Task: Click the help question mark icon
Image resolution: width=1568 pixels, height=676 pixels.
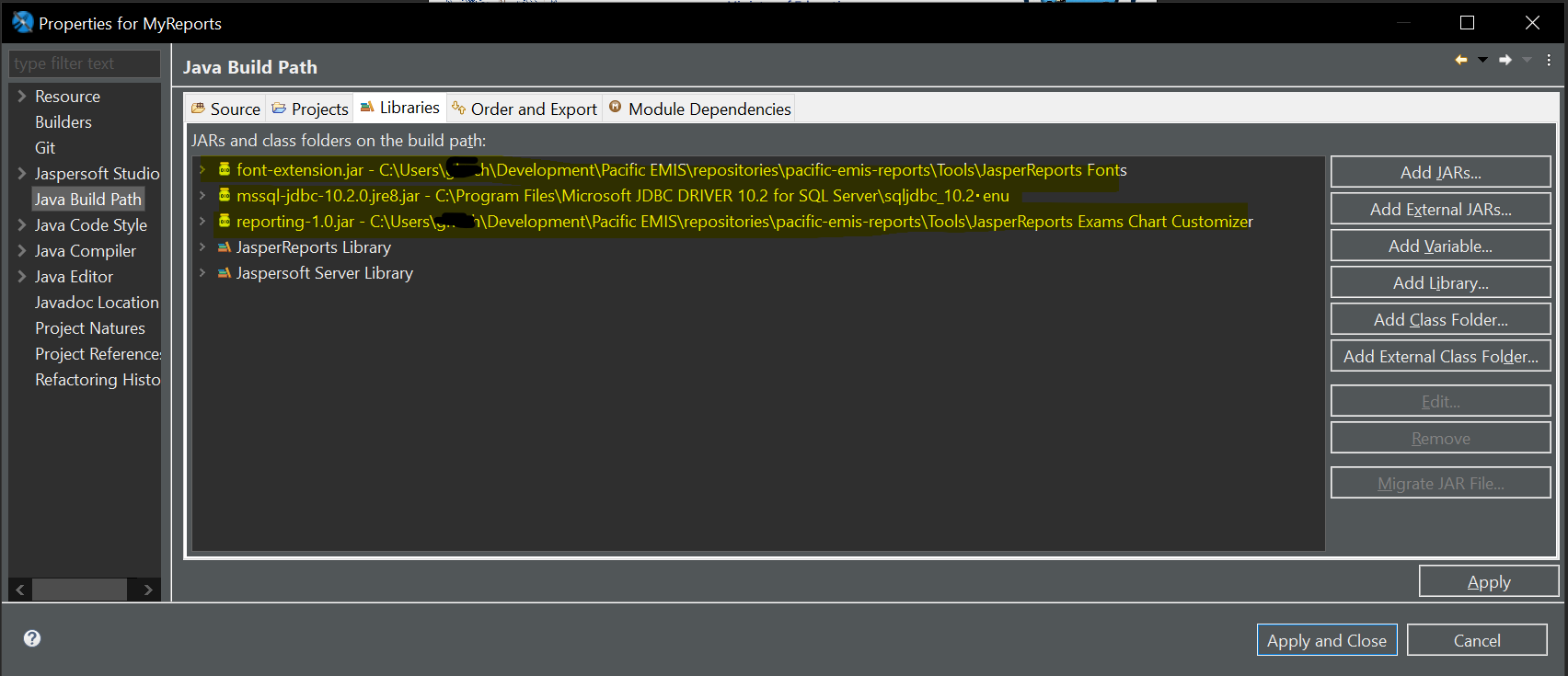Action: [32, 638]
